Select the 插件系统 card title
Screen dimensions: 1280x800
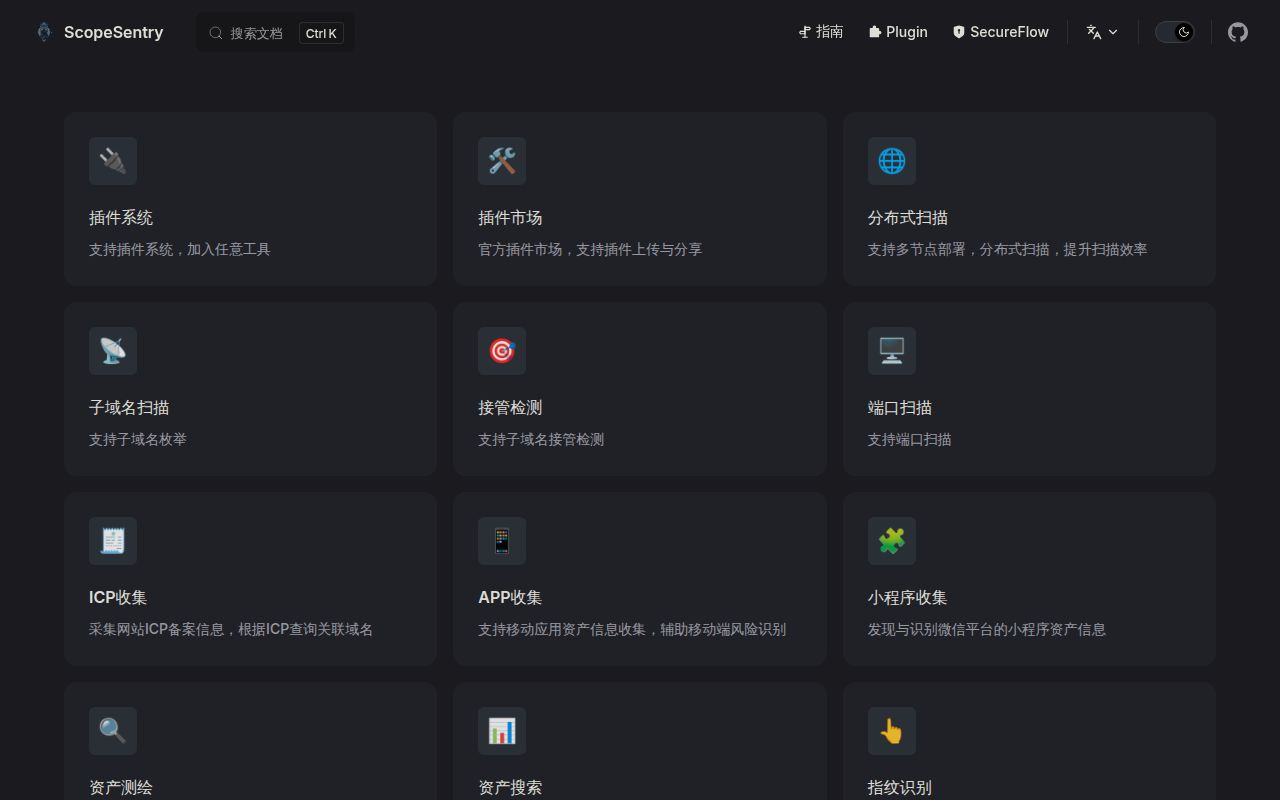click(121, 218)
